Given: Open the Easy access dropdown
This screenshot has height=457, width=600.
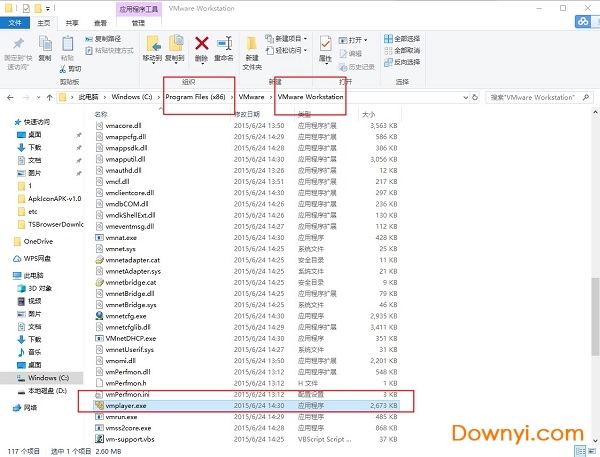Looking at the screenshot, I should click(x=286, y=51).
